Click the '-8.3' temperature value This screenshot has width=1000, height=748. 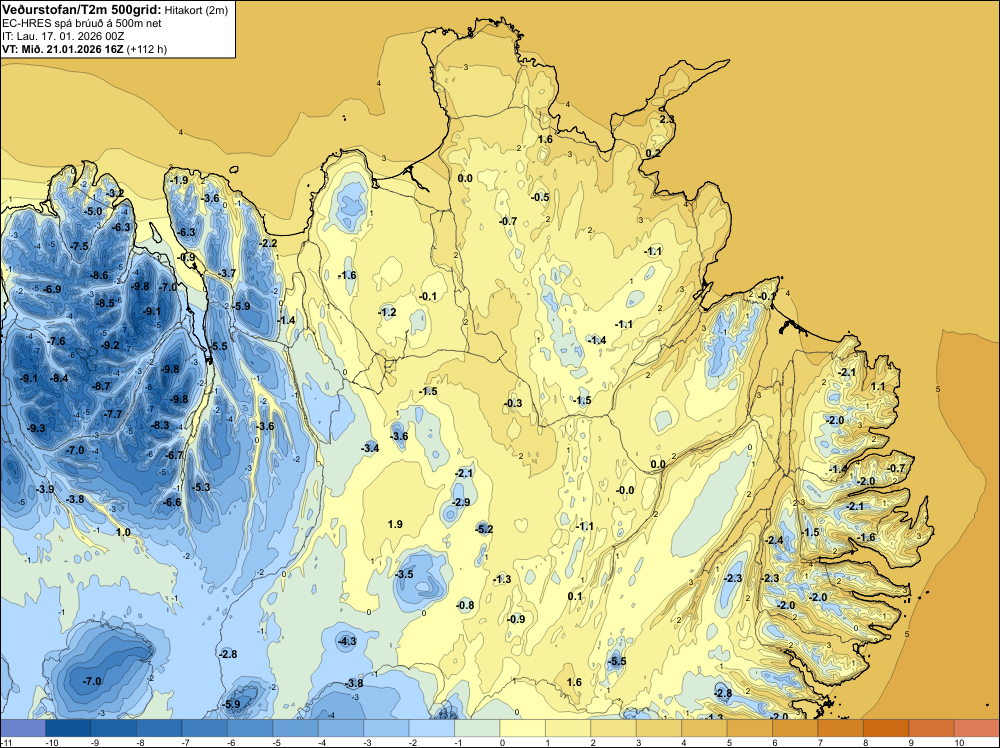click(160, 425)
